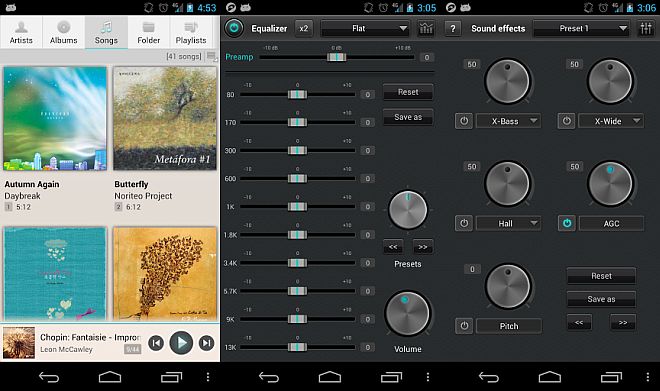The height and width of the screenshot is (391, 660).
Task: Toggle the Hall reverb power button
Action: 464,223
